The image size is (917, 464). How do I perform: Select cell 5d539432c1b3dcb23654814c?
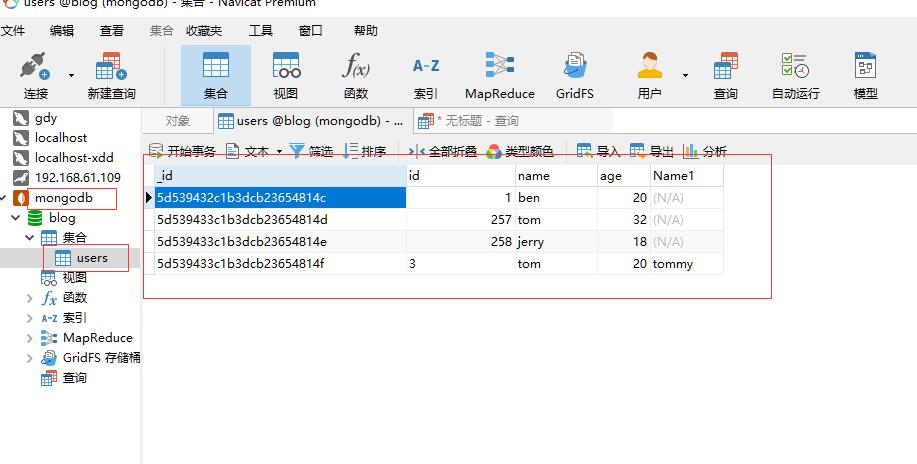(x=280, y=198)
